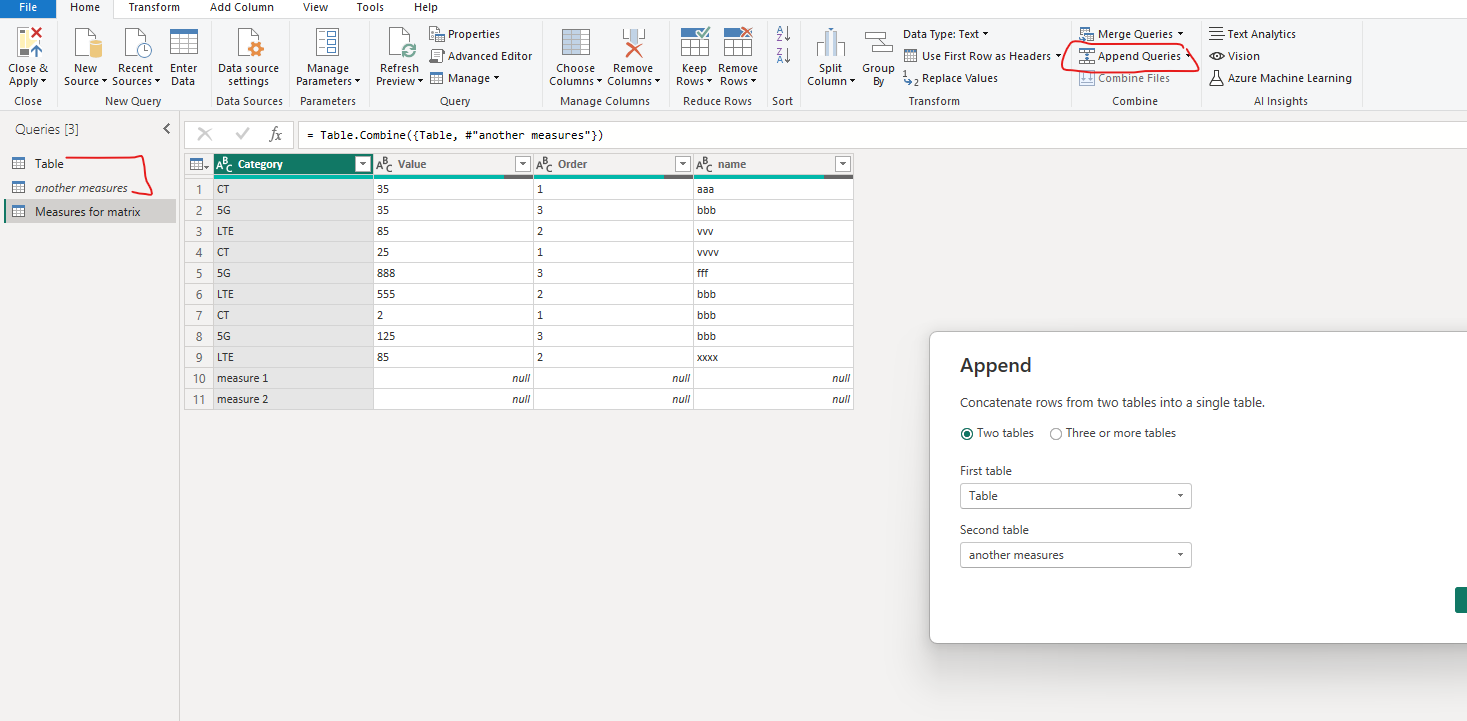Click the Remove Columns icon

[x=632, y=44]
